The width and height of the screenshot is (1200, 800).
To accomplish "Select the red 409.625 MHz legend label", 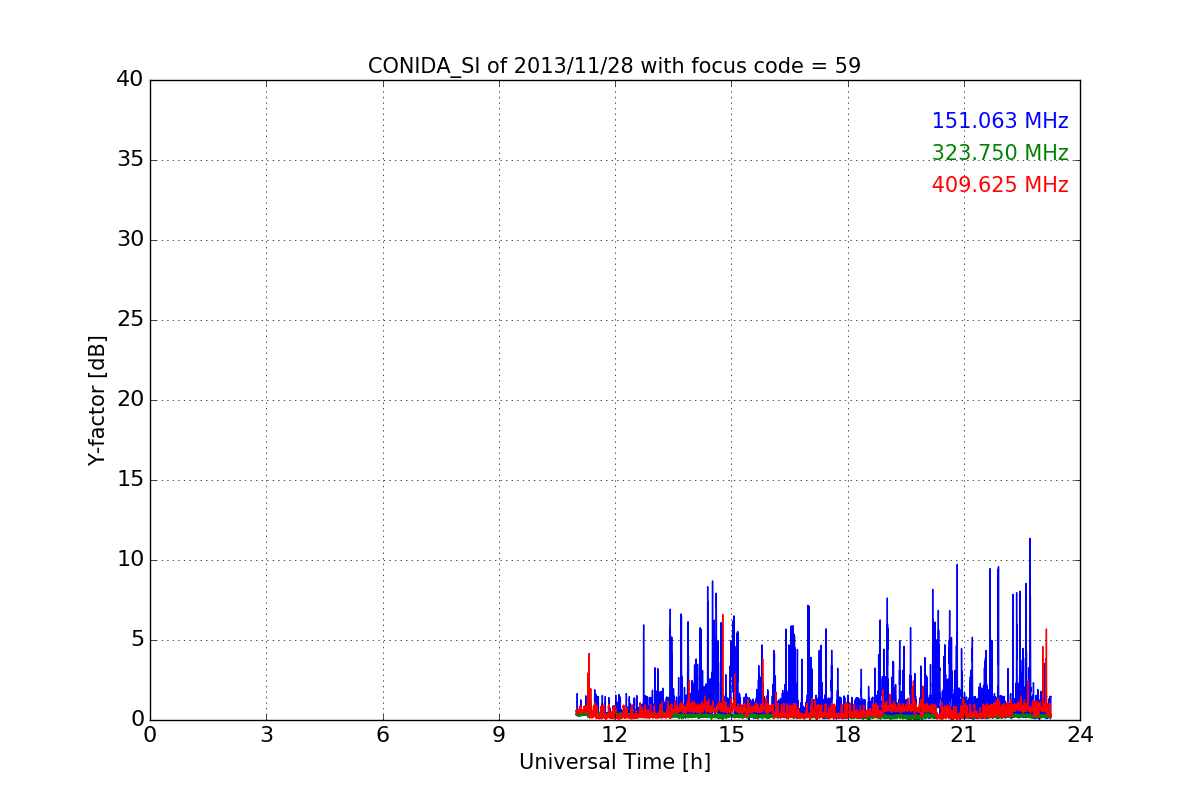I will pos(1000,185).
